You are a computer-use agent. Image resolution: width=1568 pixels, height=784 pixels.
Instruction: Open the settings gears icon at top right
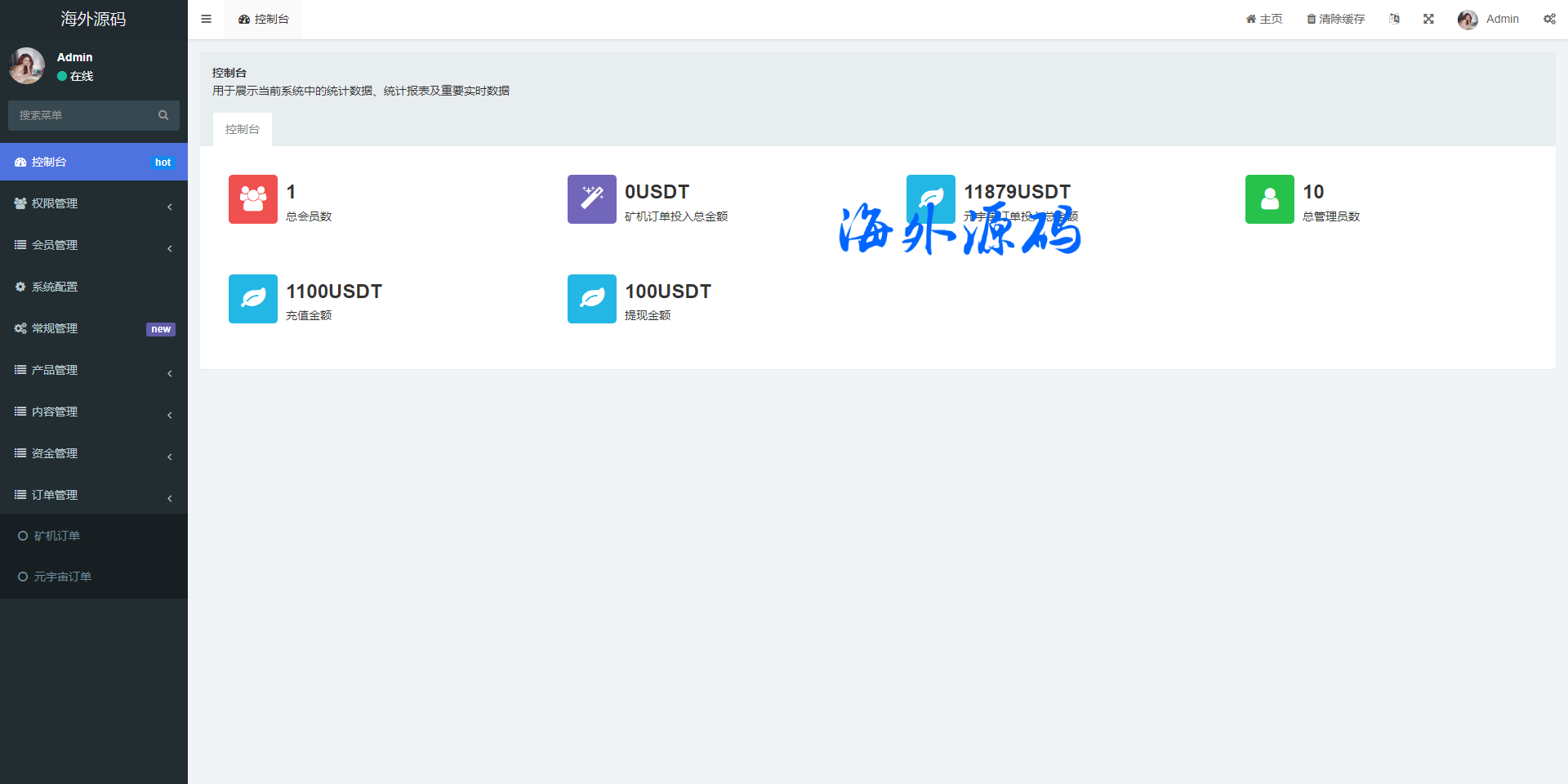pos(1549,19)
